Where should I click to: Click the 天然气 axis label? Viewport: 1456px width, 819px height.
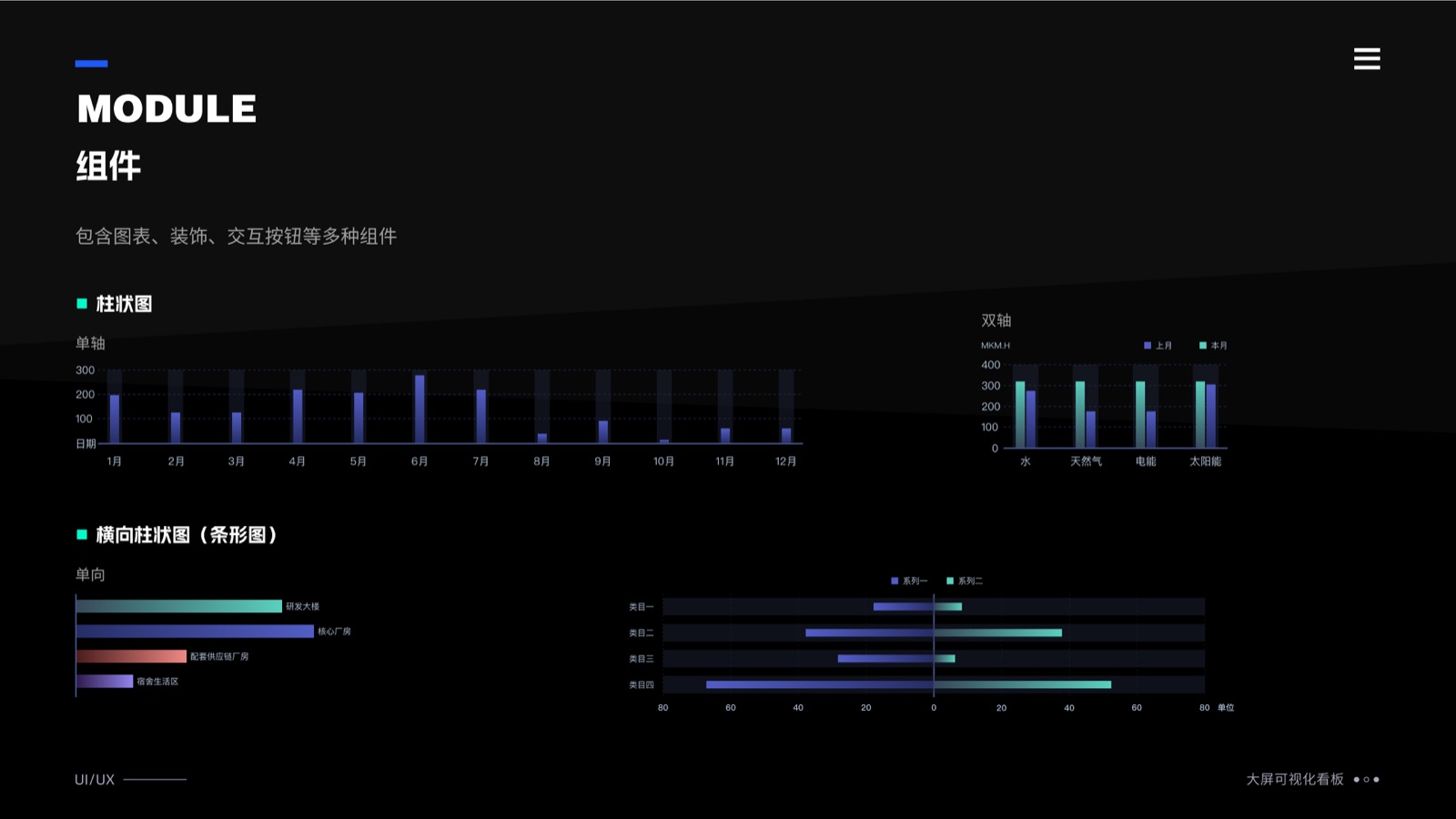point(1086,461)
